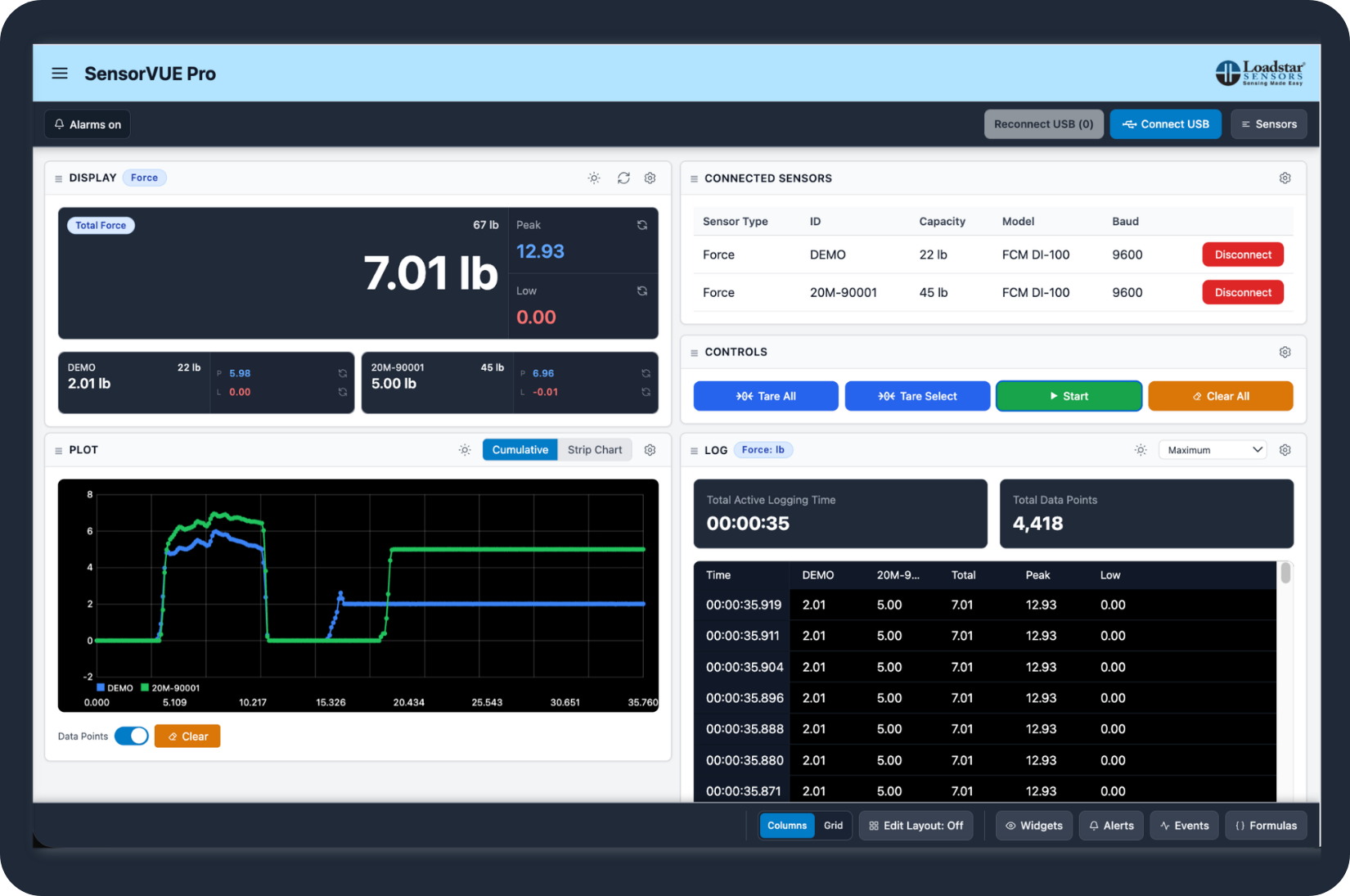Switch plot to Strip Chart mode

pyautogui.click(x=595, y=450)
